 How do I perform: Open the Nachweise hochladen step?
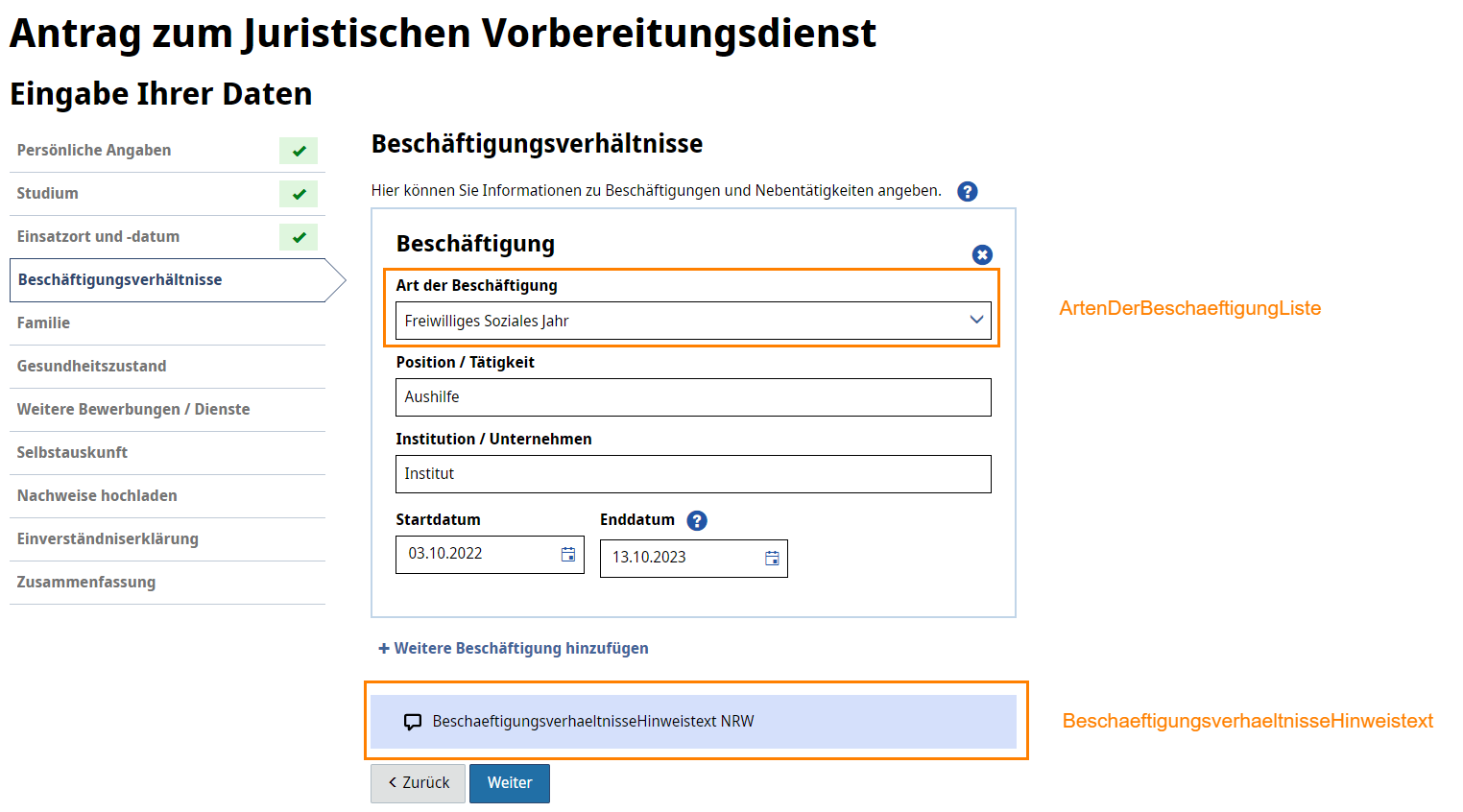tap(167, 496)
